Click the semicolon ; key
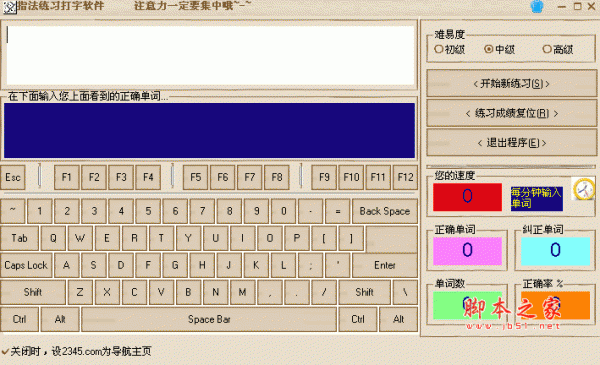The image size is (600, 365). point(310,265)
